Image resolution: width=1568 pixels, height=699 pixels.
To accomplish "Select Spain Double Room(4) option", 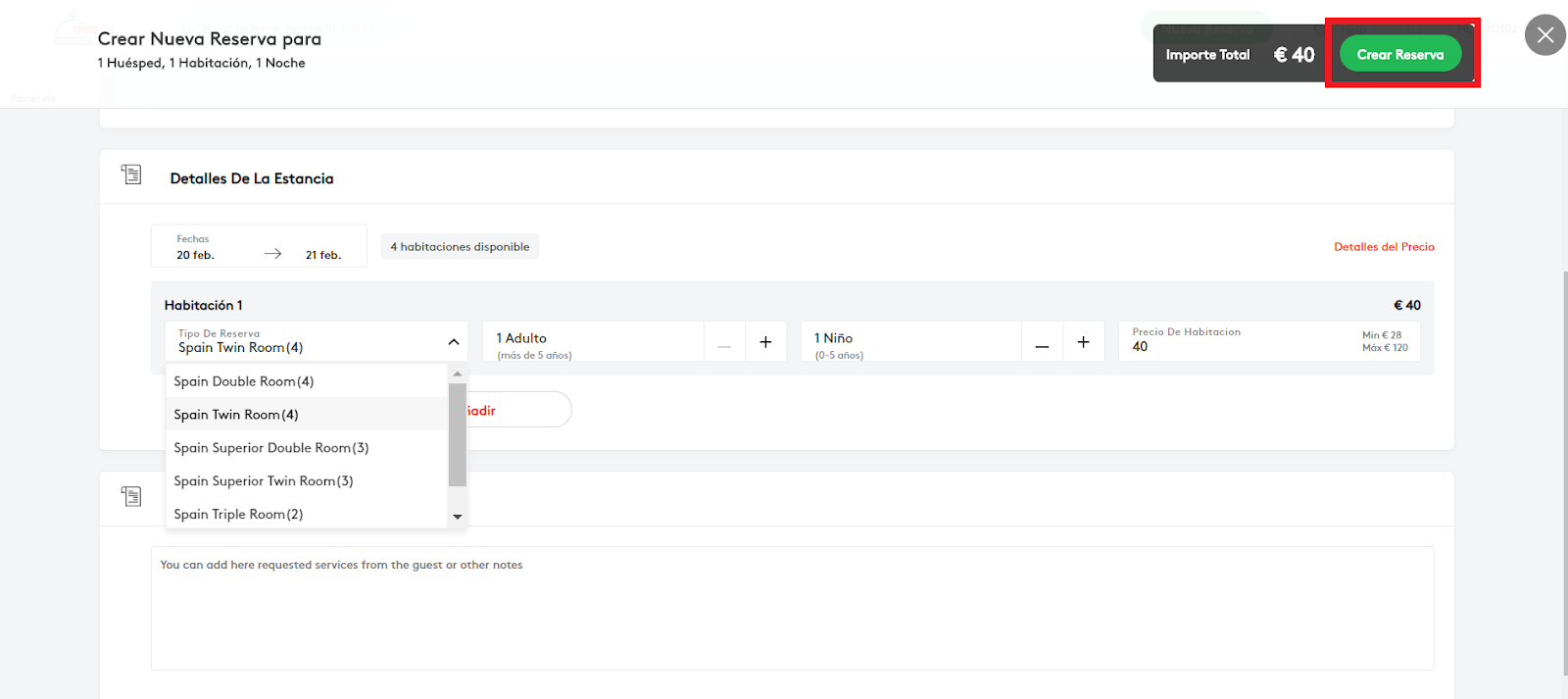I will (307, 381).
